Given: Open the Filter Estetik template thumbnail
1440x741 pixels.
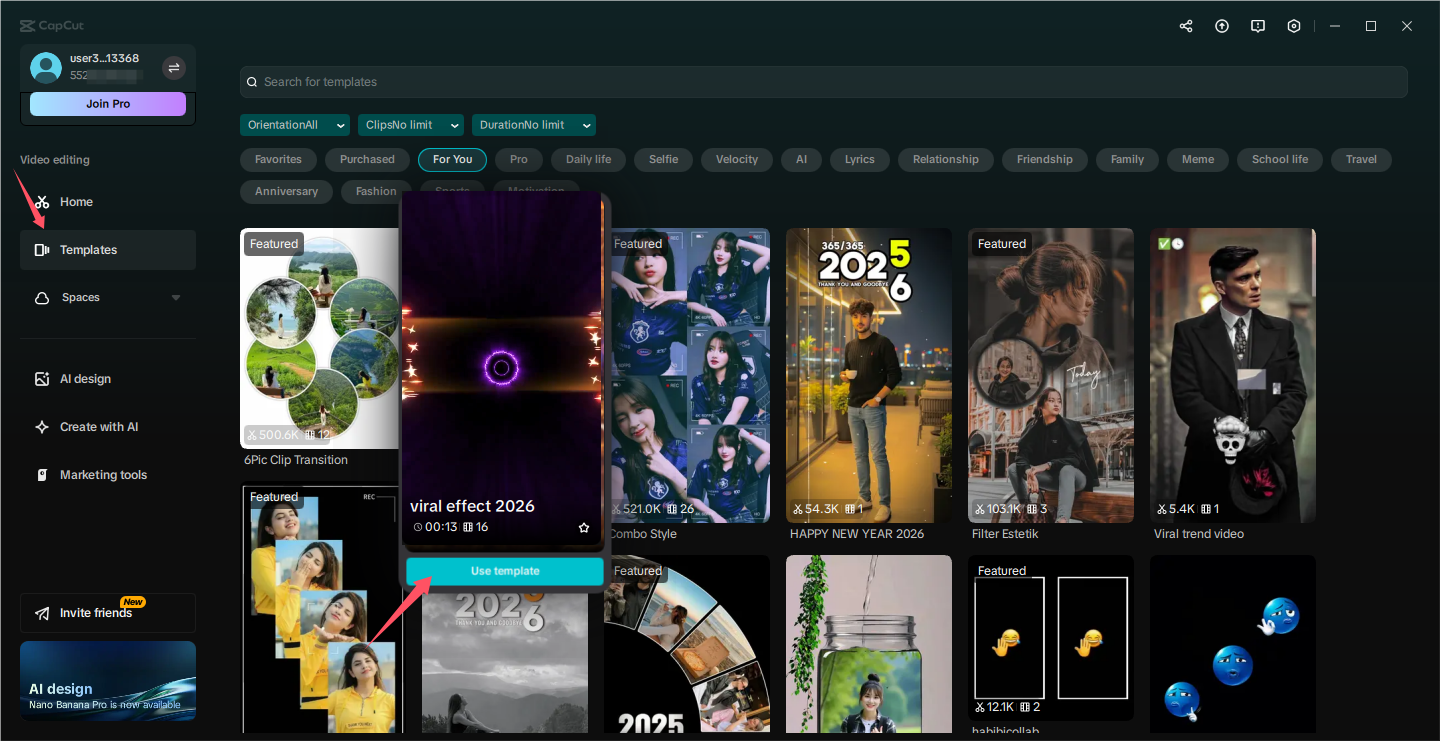Looking at the screenshot, I should (x=1051, y=375).
